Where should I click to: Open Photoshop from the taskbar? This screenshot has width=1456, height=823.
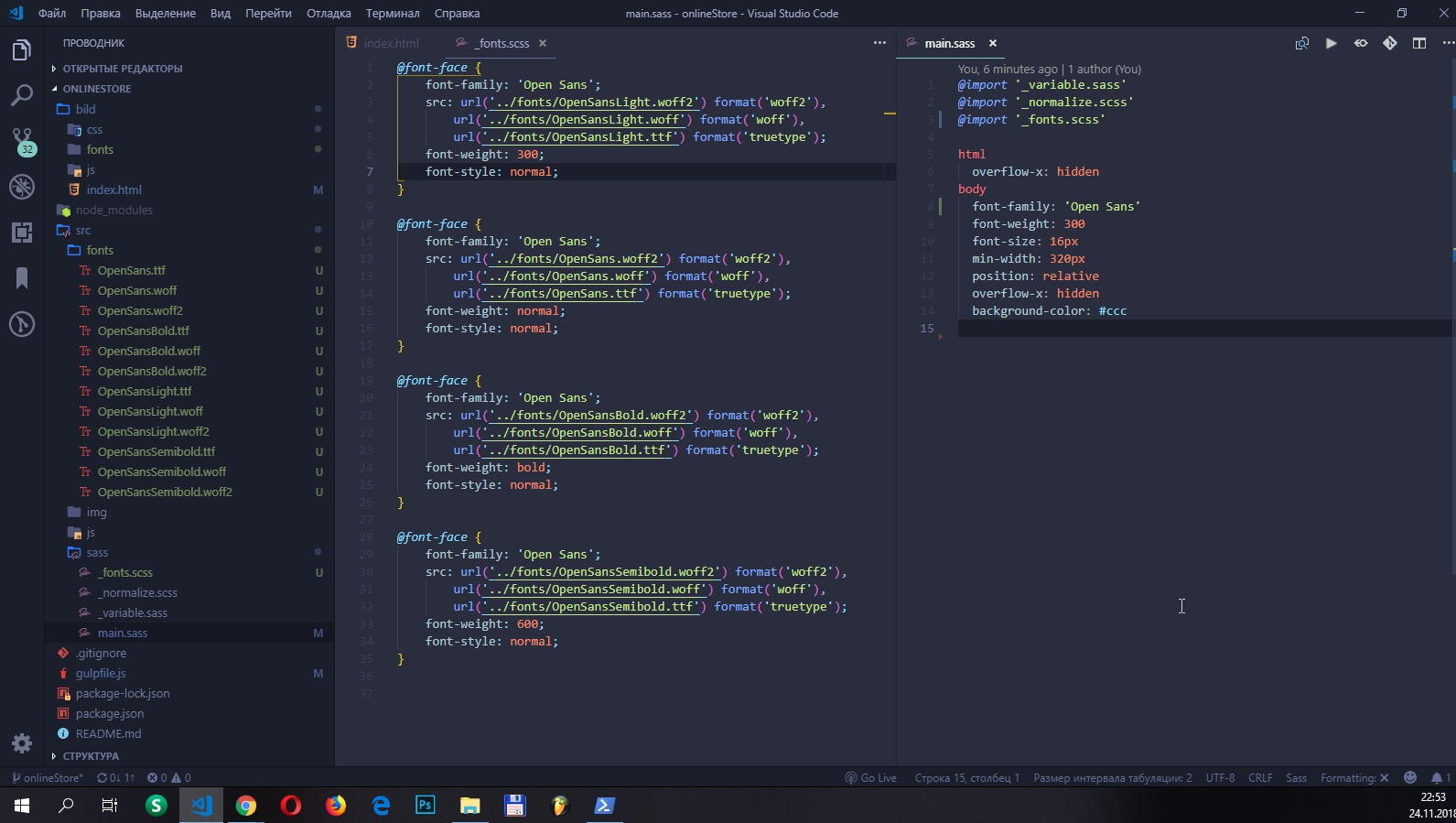tap(426, 806)
